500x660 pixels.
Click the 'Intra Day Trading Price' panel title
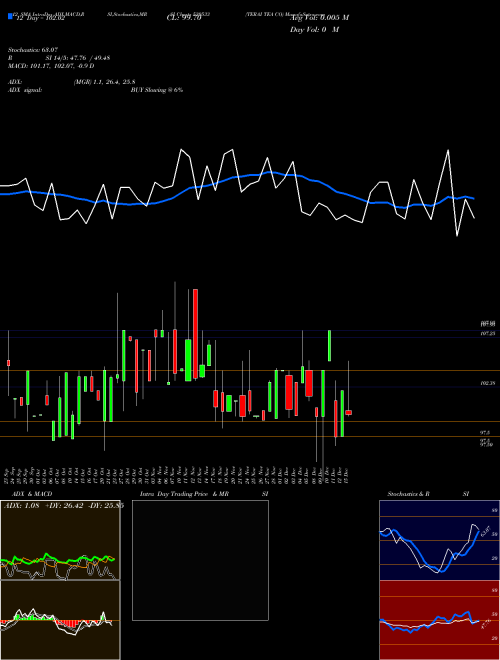(x=174, y=494)
